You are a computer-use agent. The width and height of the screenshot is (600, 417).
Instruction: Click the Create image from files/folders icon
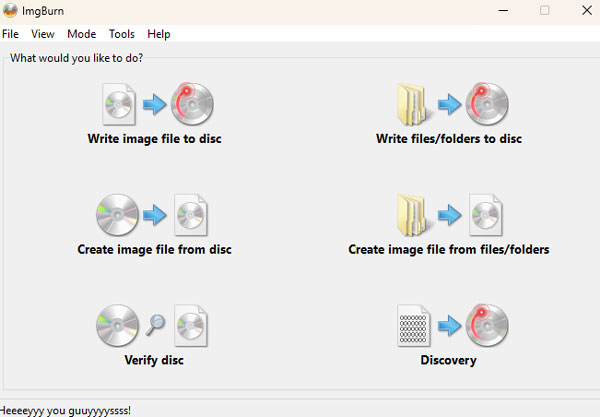point(449,215)
